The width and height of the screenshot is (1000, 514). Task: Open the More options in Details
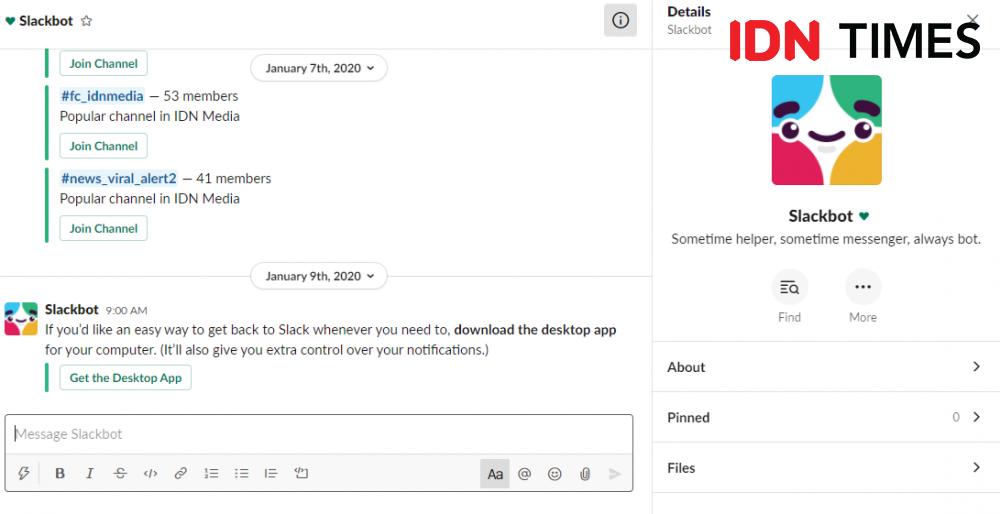(863, 287)
